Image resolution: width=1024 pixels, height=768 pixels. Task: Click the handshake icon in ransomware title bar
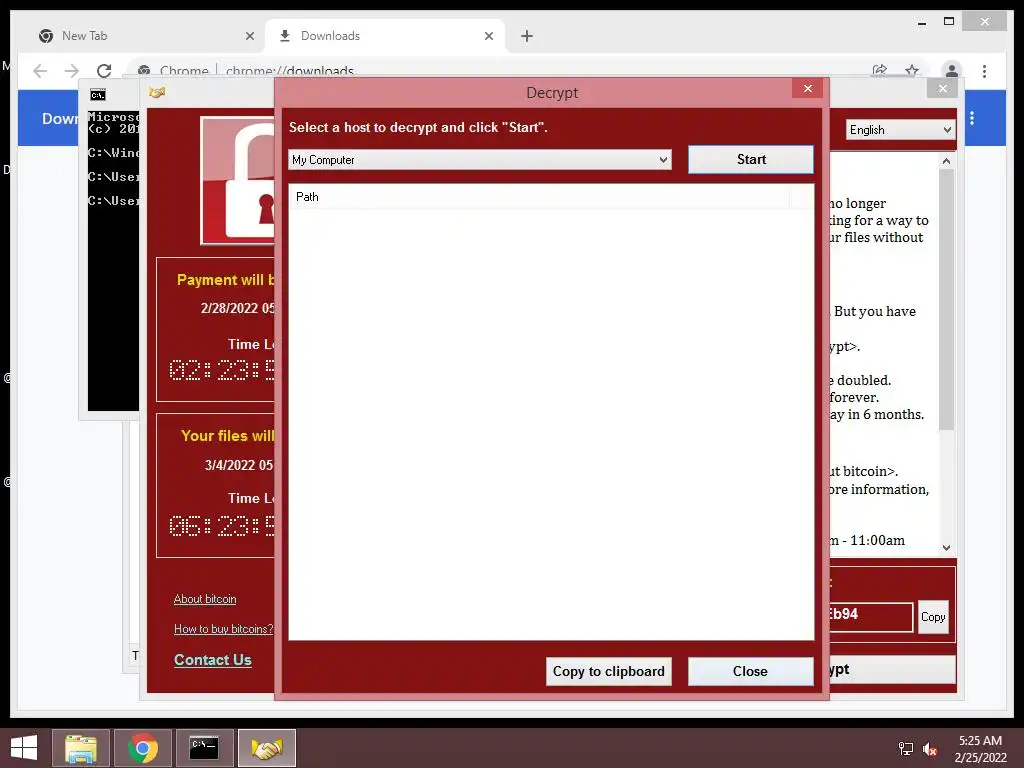pyautogui.click(x=157, y=92)
